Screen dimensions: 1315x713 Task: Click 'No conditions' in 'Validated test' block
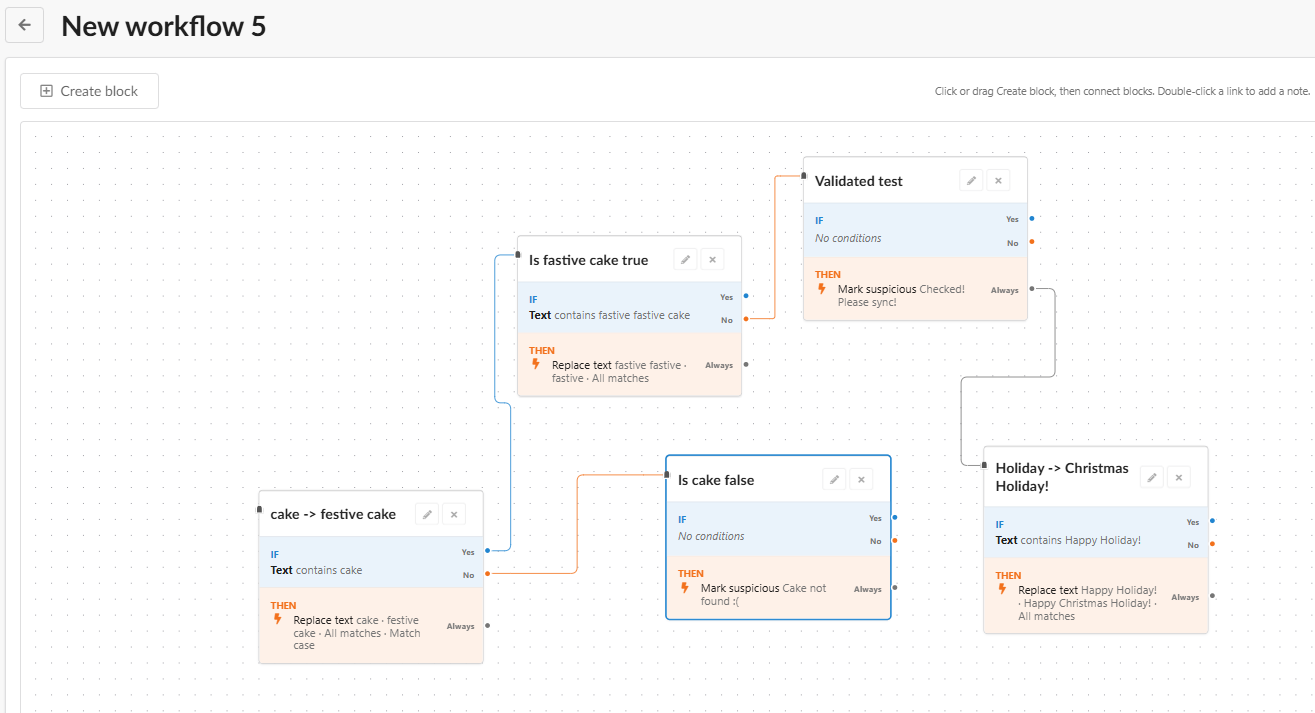[x=848, y=238]
